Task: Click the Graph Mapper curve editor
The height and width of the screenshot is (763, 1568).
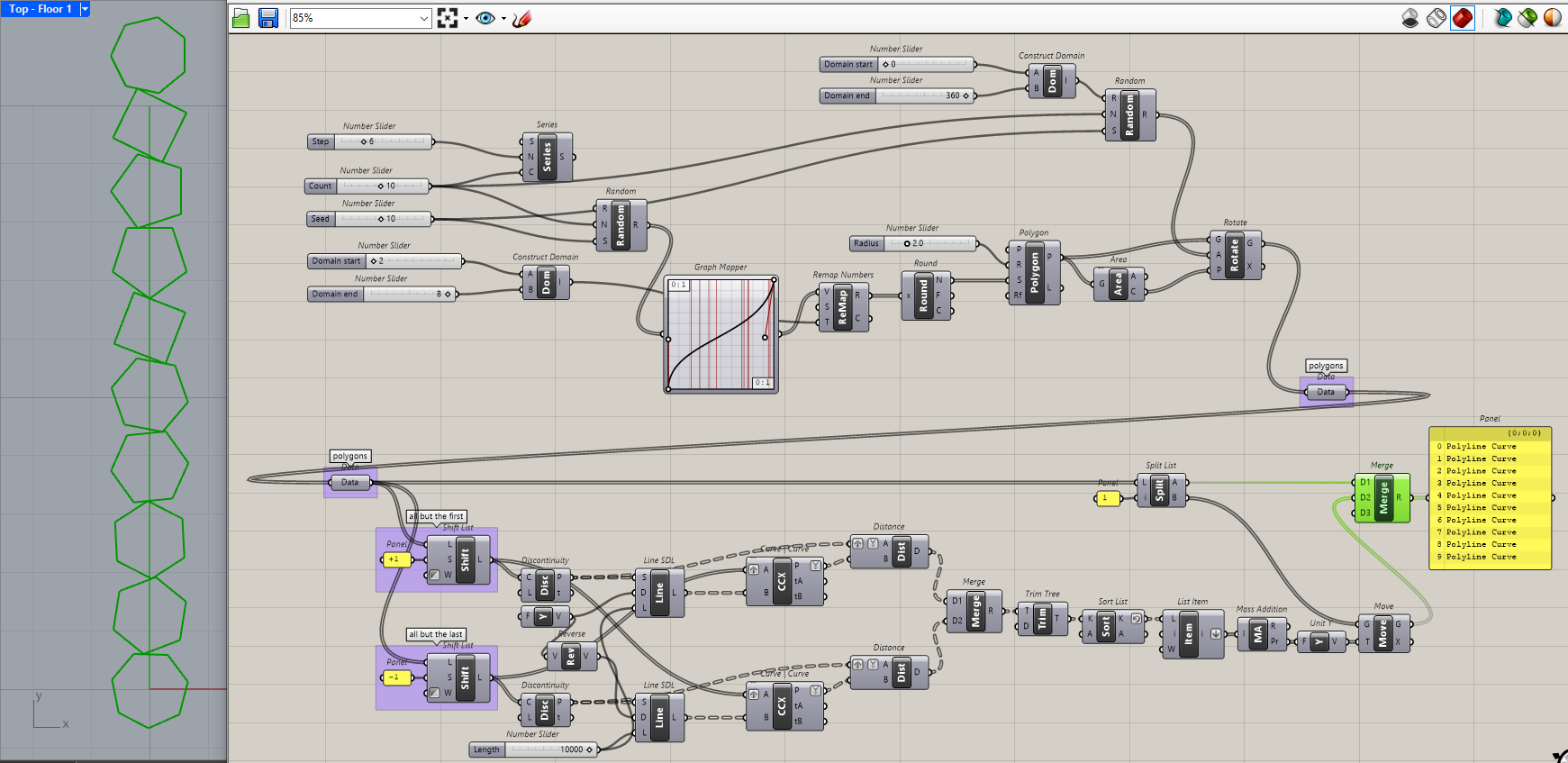Action: coord(721,333)
